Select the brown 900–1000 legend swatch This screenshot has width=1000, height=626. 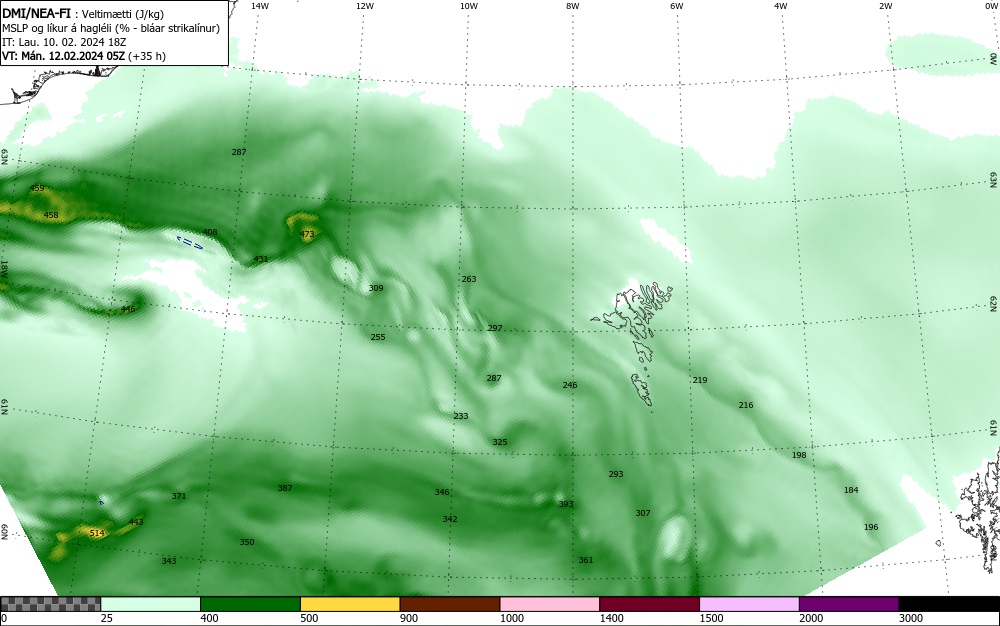coord(450,604)
